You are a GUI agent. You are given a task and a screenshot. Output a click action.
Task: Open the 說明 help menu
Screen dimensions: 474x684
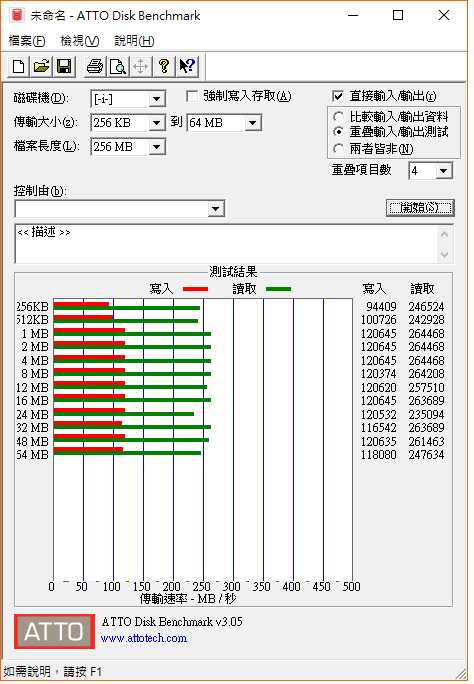click(134, 41)
